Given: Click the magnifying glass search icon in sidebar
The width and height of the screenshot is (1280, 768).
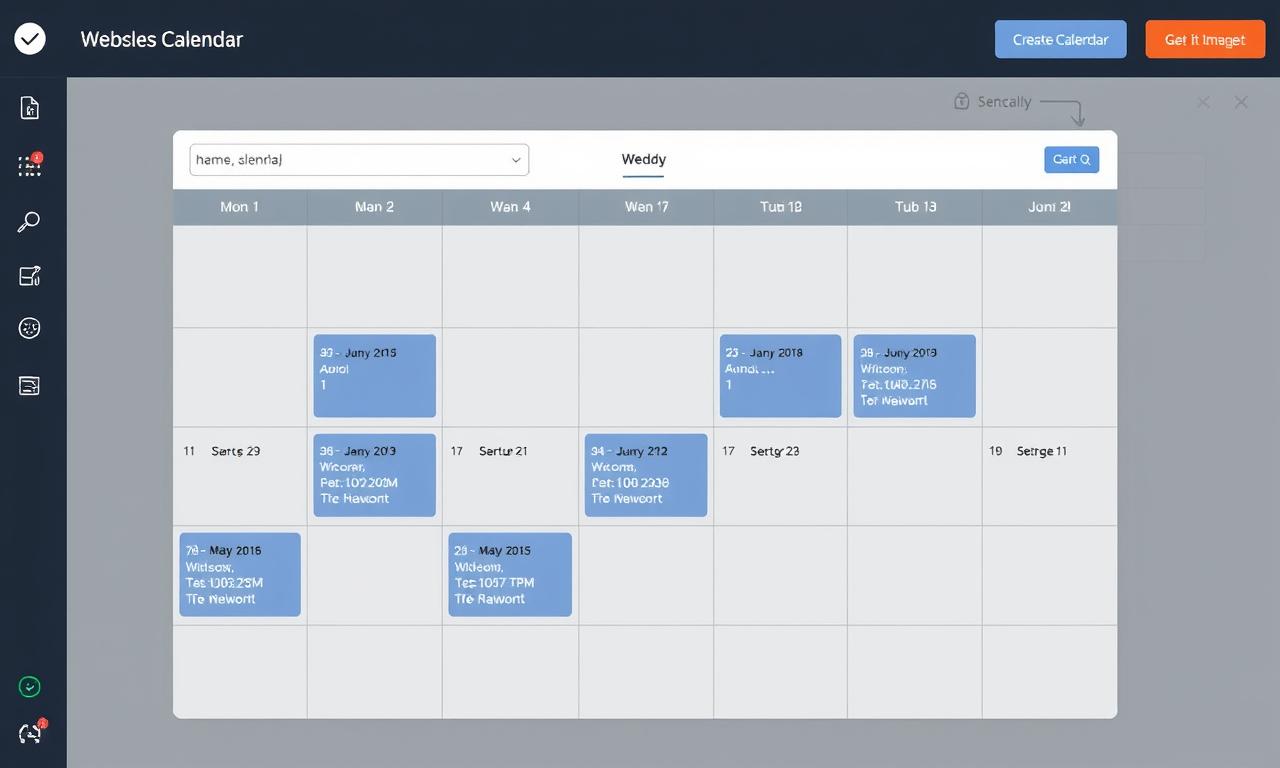Looking at the screenshot, I should 29,222.
